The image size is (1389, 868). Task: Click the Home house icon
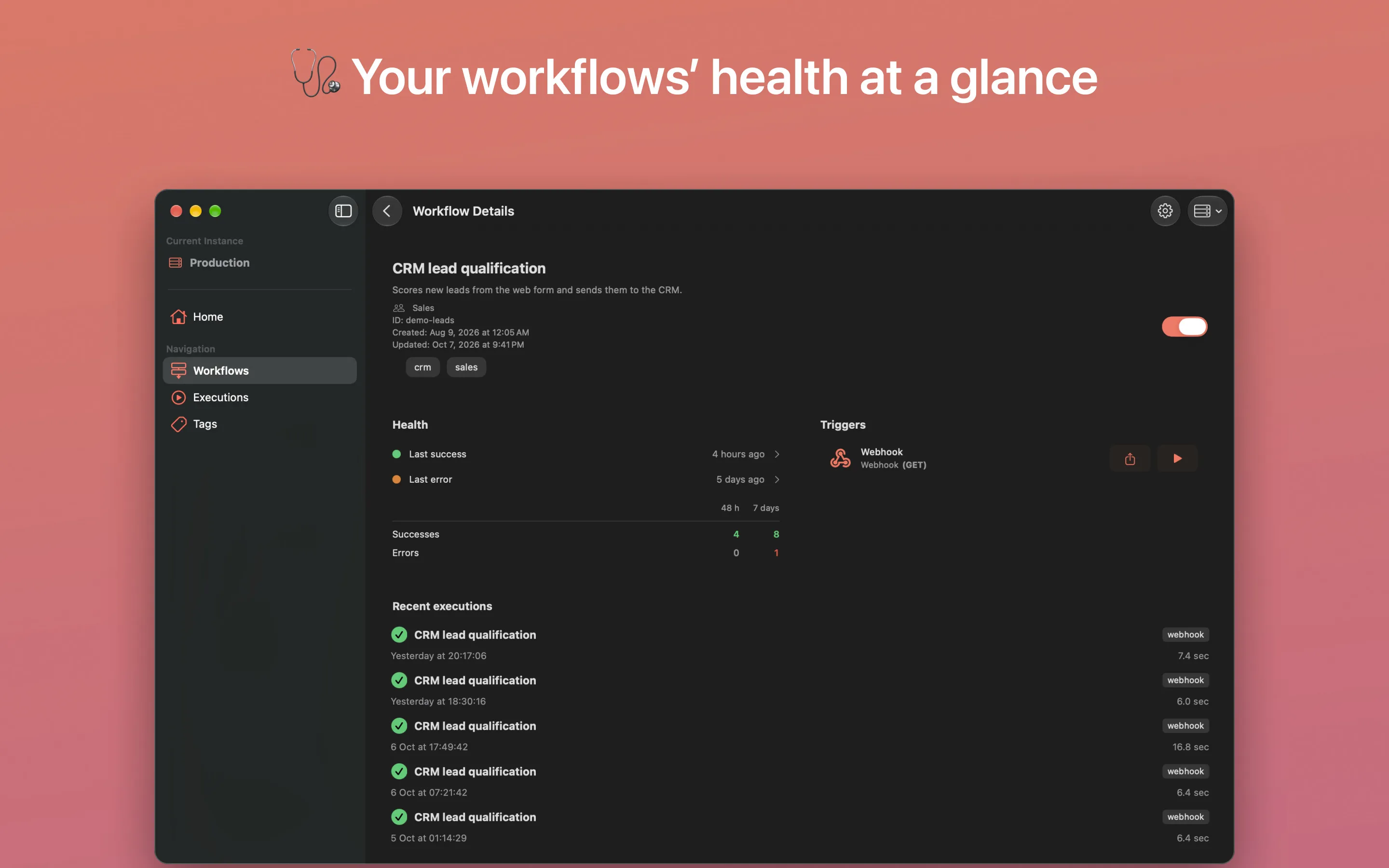178,317
